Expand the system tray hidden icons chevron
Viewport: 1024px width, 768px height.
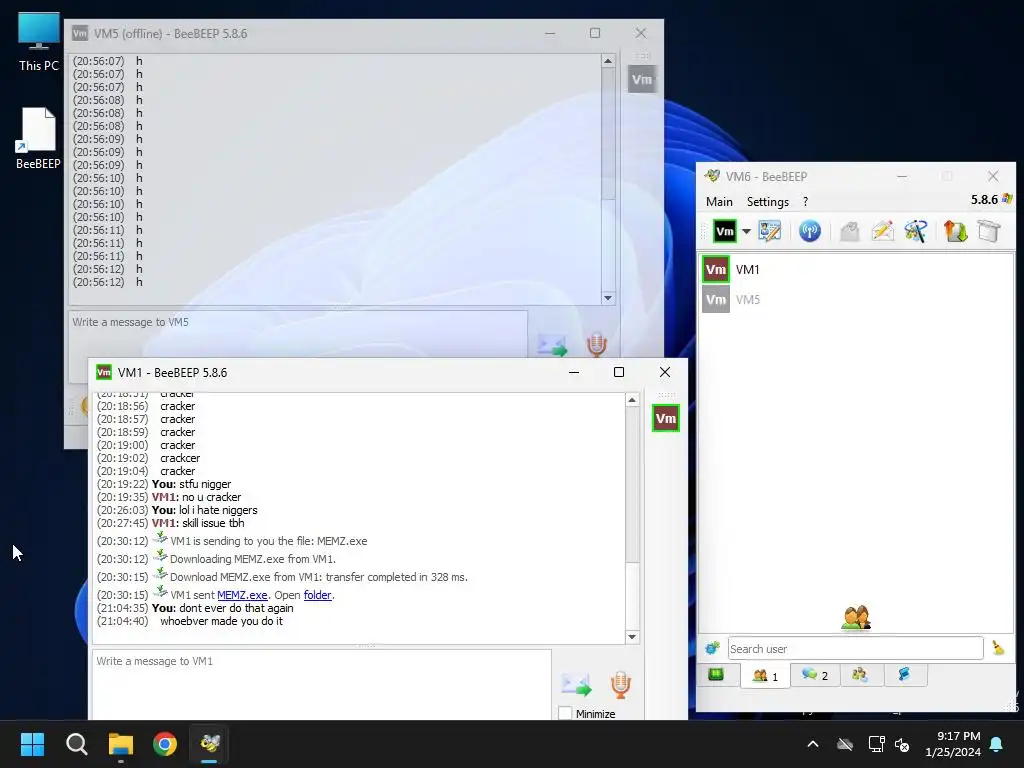tap(813, 744)
